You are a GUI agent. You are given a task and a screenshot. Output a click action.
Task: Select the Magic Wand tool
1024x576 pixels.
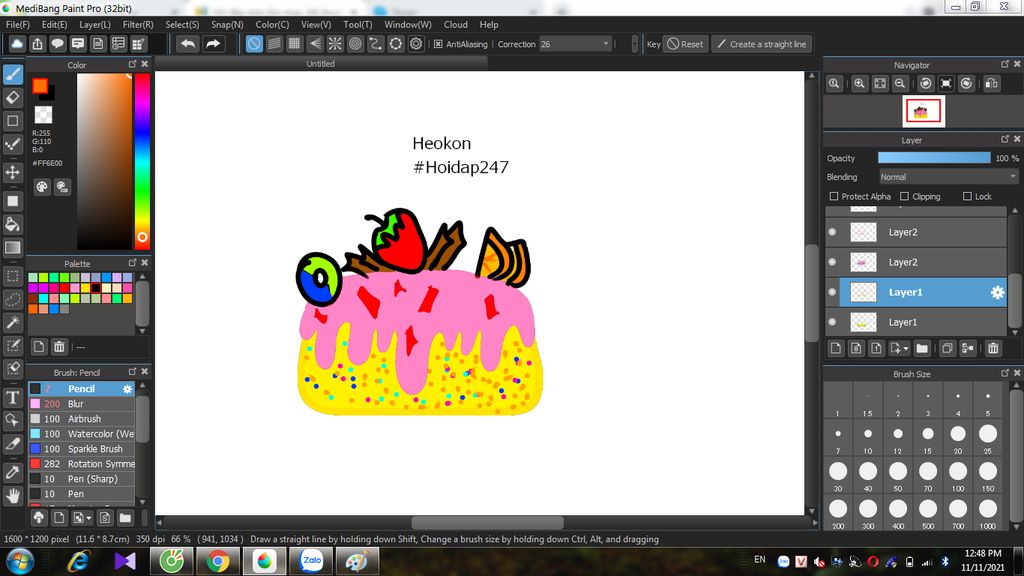(x=12, y=323)
